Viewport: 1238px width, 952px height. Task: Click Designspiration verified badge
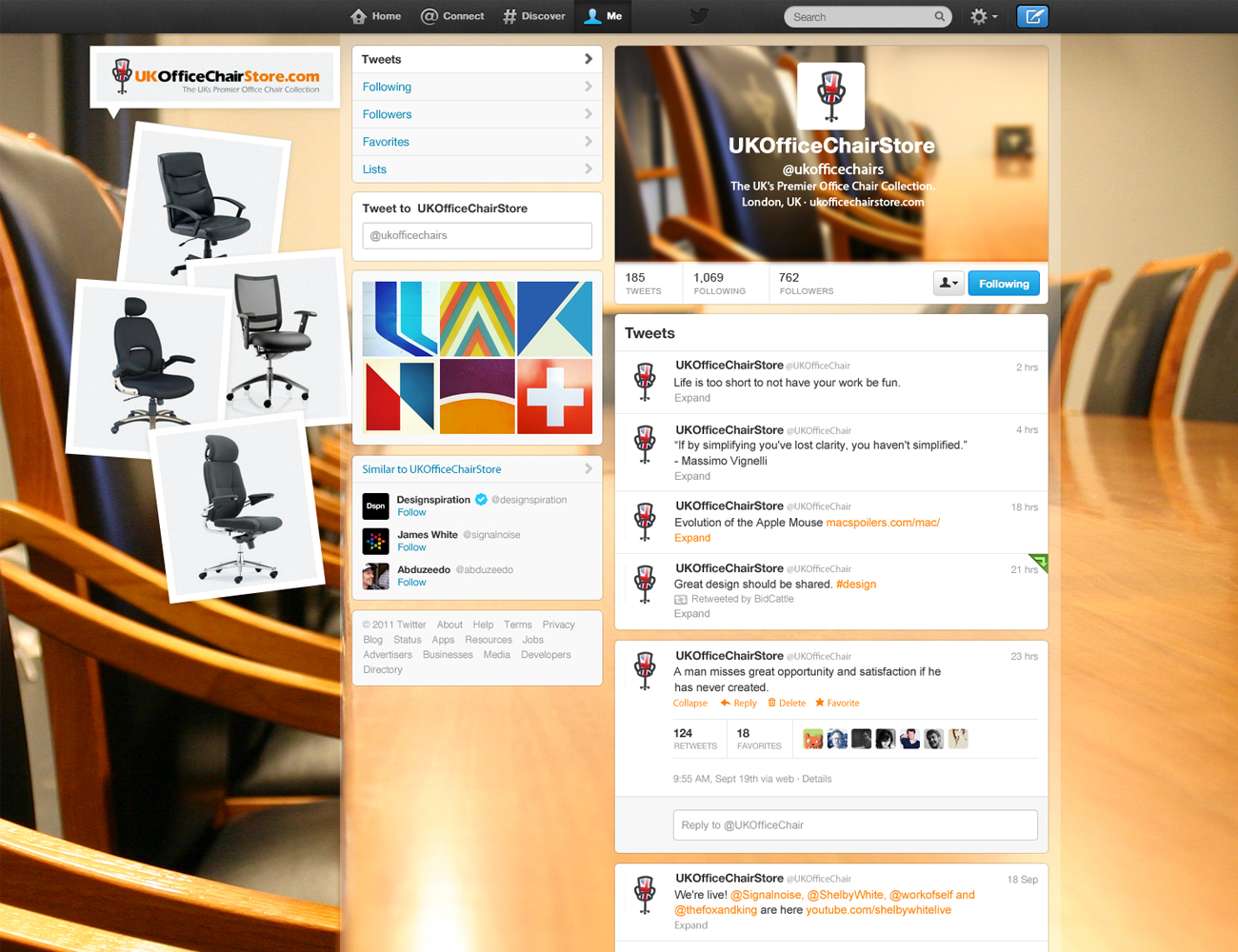click(481, 500)
